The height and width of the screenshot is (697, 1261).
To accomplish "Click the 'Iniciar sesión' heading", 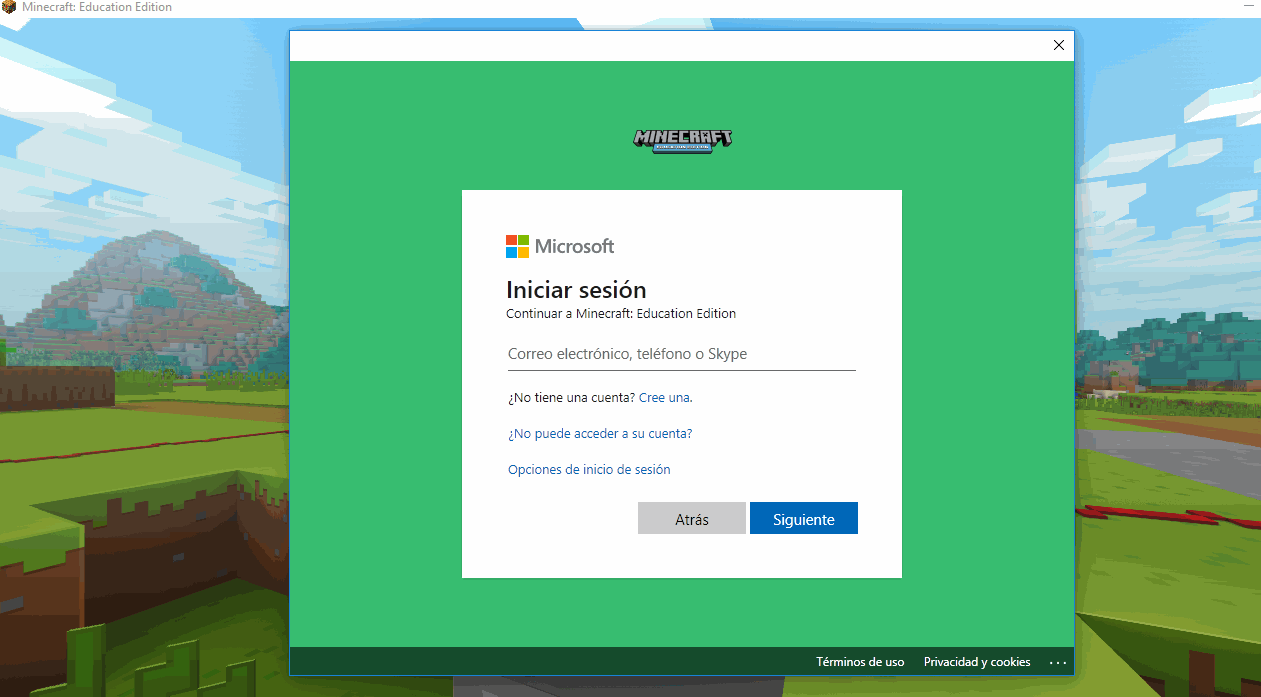I will (576, 290).
